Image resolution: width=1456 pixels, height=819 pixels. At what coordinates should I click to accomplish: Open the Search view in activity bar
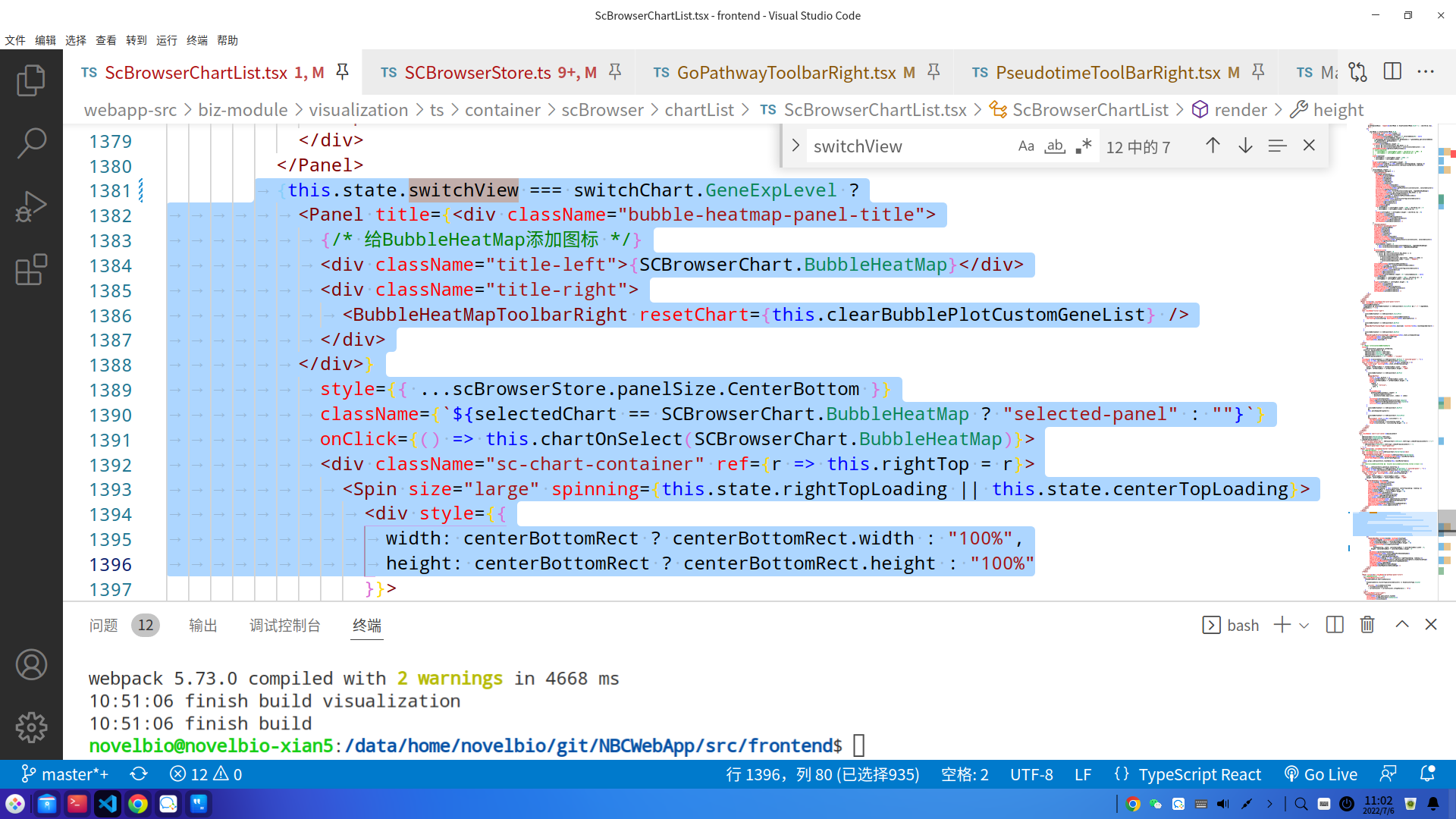(31, 143)
